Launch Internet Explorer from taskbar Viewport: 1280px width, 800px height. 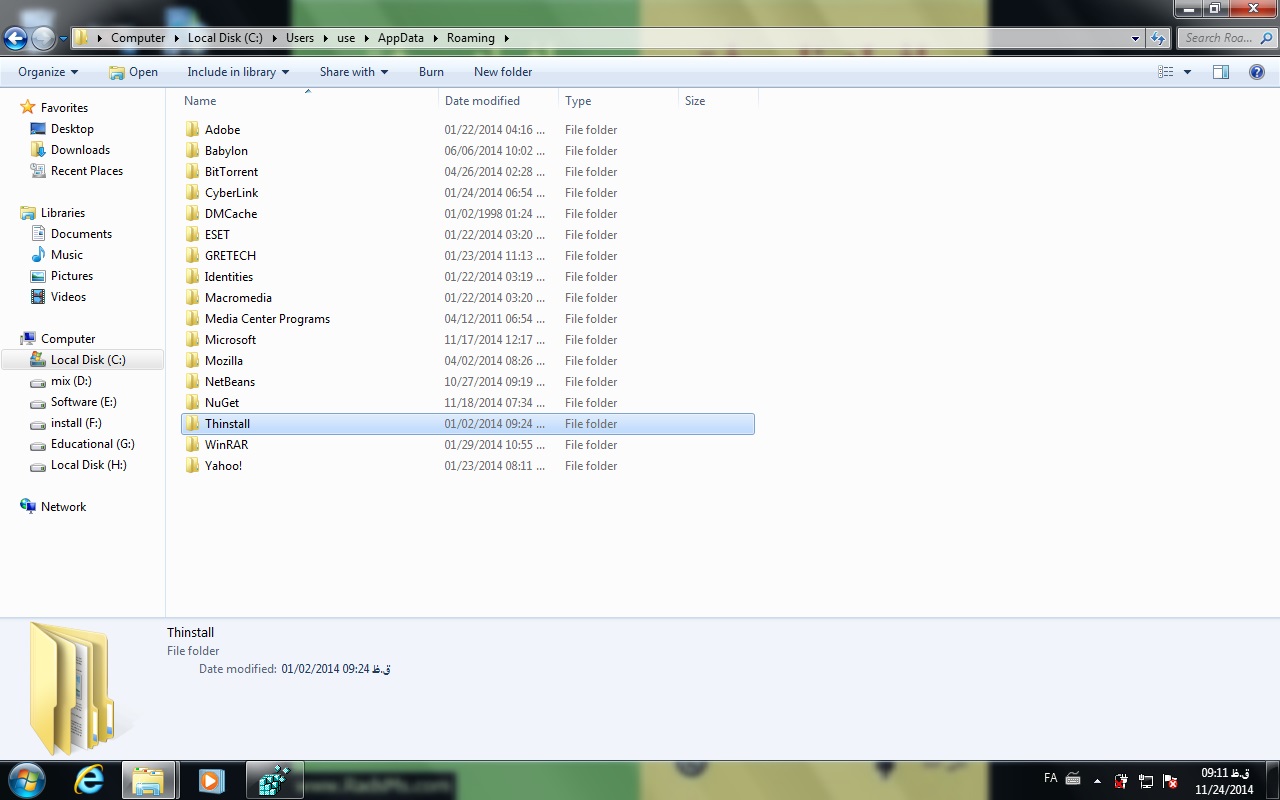click(x=89, y=780)
